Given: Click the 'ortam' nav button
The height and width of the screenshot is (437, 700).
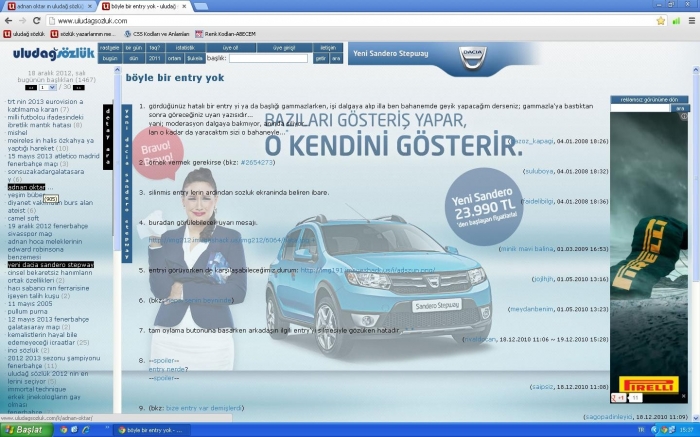Looking at the screenshot, I should (x=175, y=58).
